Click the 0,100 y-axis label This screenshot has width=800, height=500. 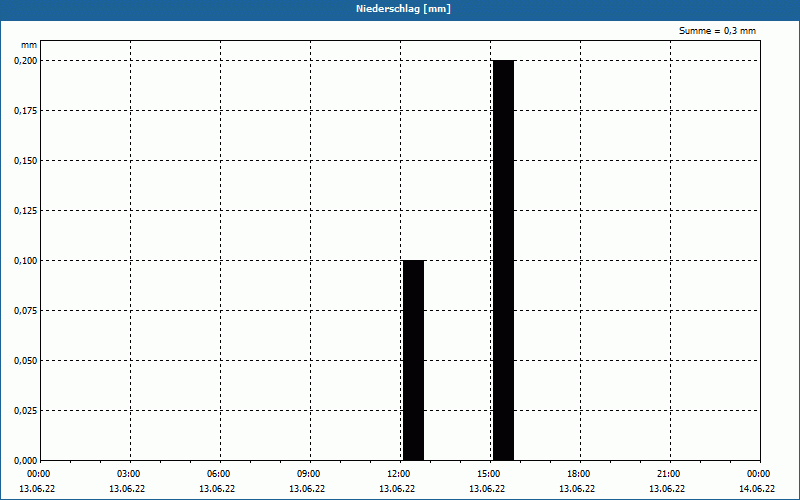[x=25, y=261]
